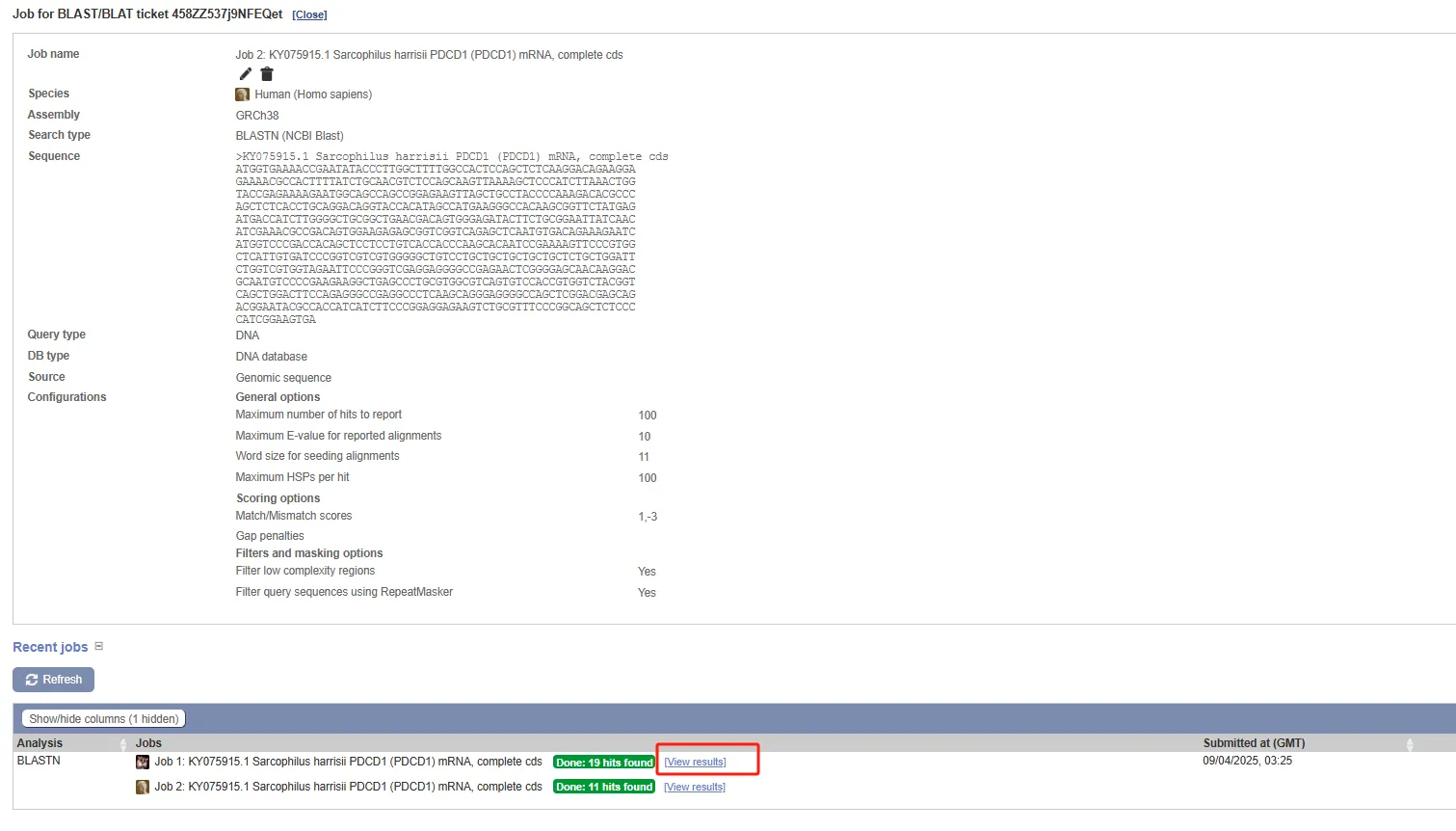Viewport: 1456px width, 831px height.
Task: Click the Job 2 species icon in recent jobs
Action: point(143,788)
